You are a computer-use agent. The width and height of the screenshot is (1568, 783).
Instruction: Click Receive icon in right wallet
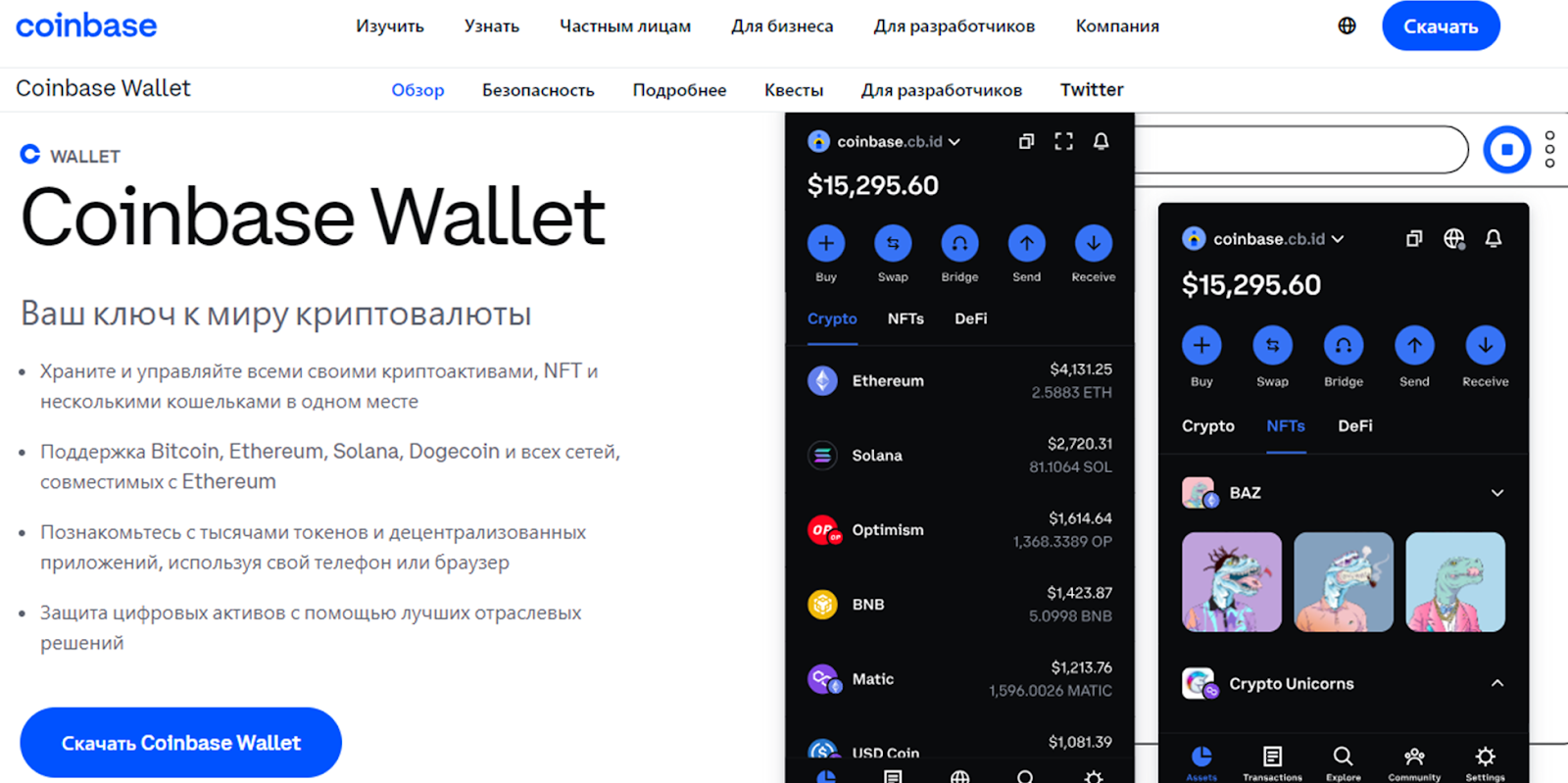point(1486,345)
